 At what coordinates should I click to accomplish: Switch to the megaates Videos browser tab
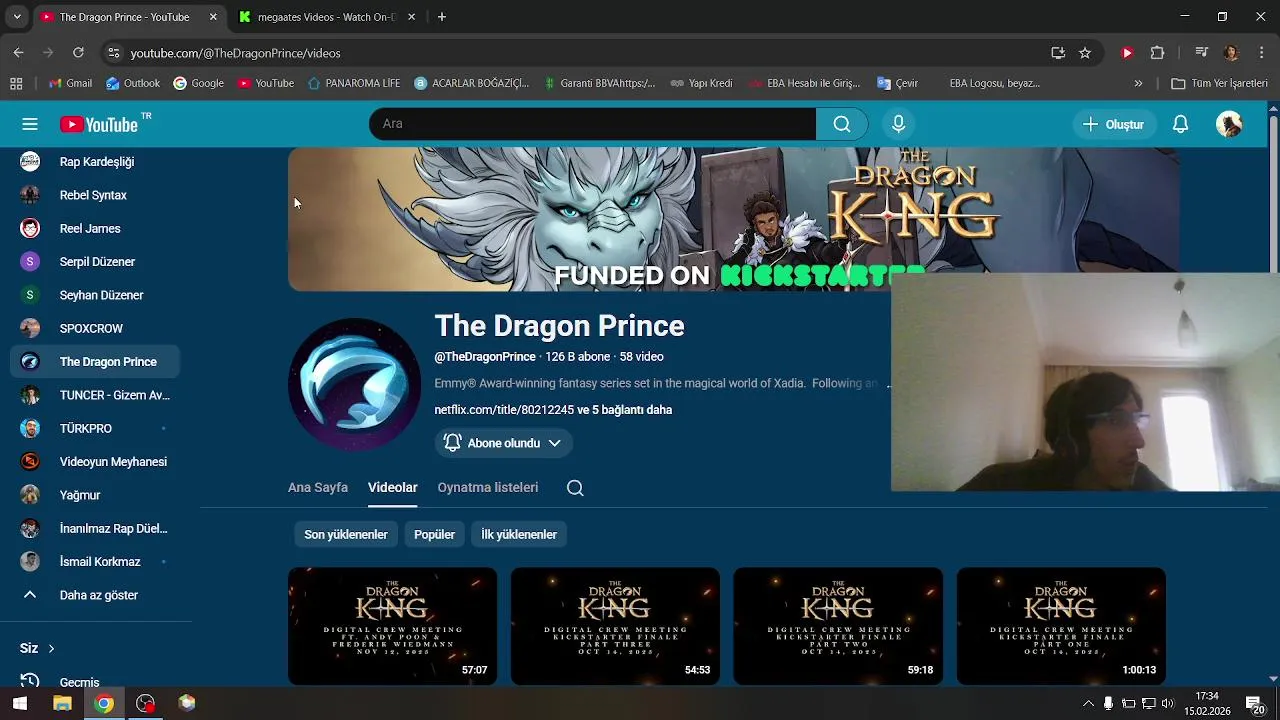[x=326, y=17]
